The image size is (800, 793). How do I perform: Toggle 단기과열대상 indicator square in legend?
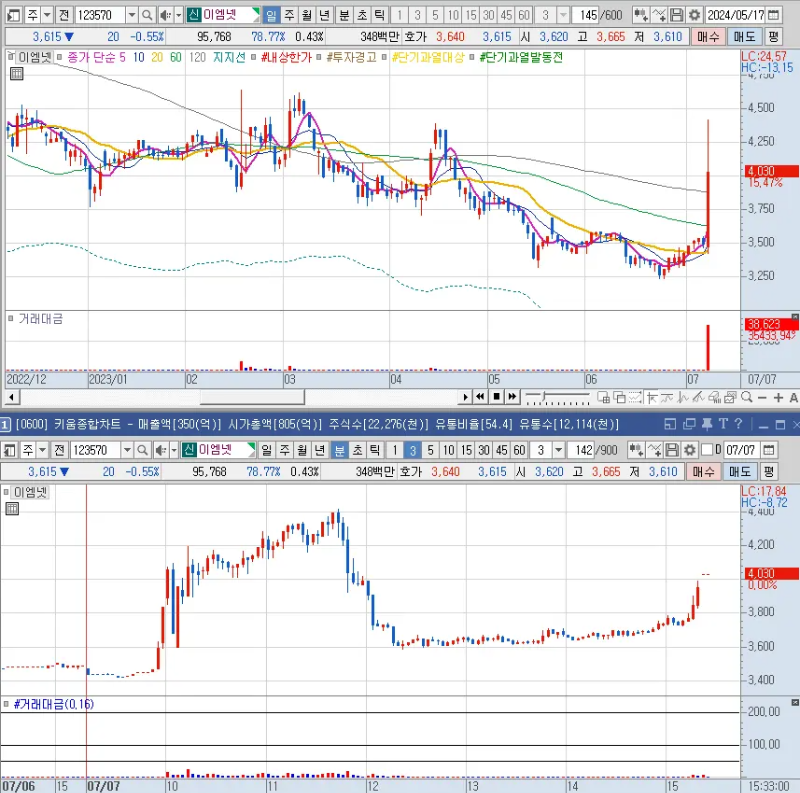(384, 57)
